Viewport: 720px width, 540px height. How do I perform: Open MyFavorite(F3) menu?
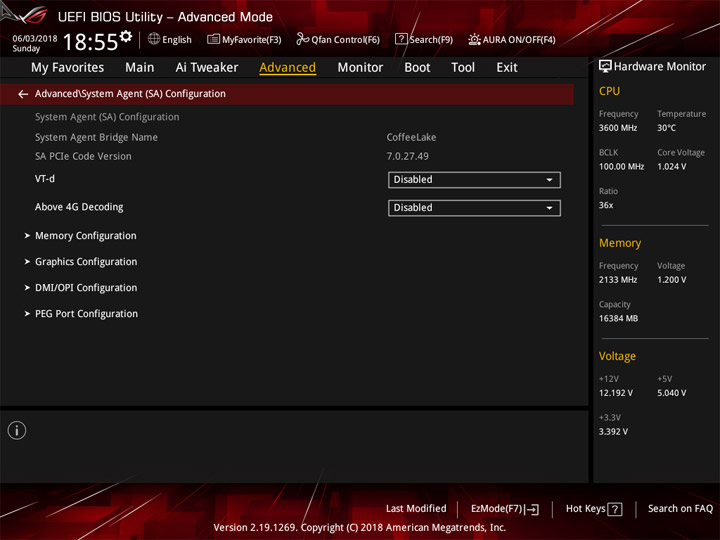tap(244, 39)
